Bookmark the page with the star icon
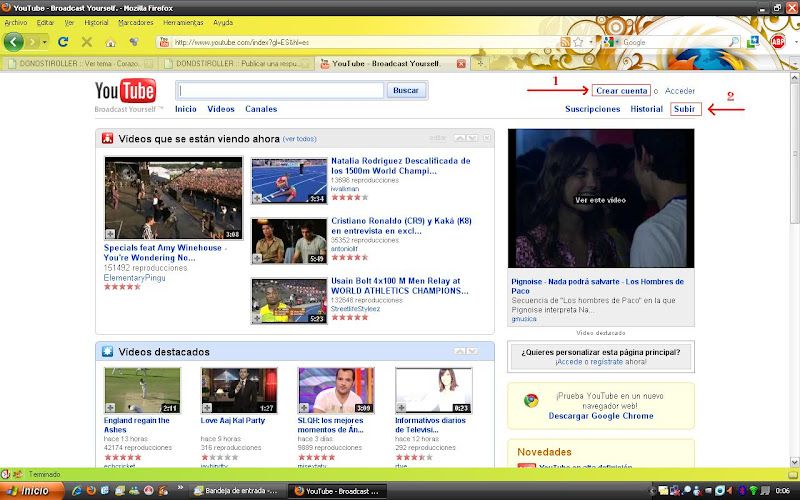The width and height of the screenshot is (800, 500). tap(579, 42)
